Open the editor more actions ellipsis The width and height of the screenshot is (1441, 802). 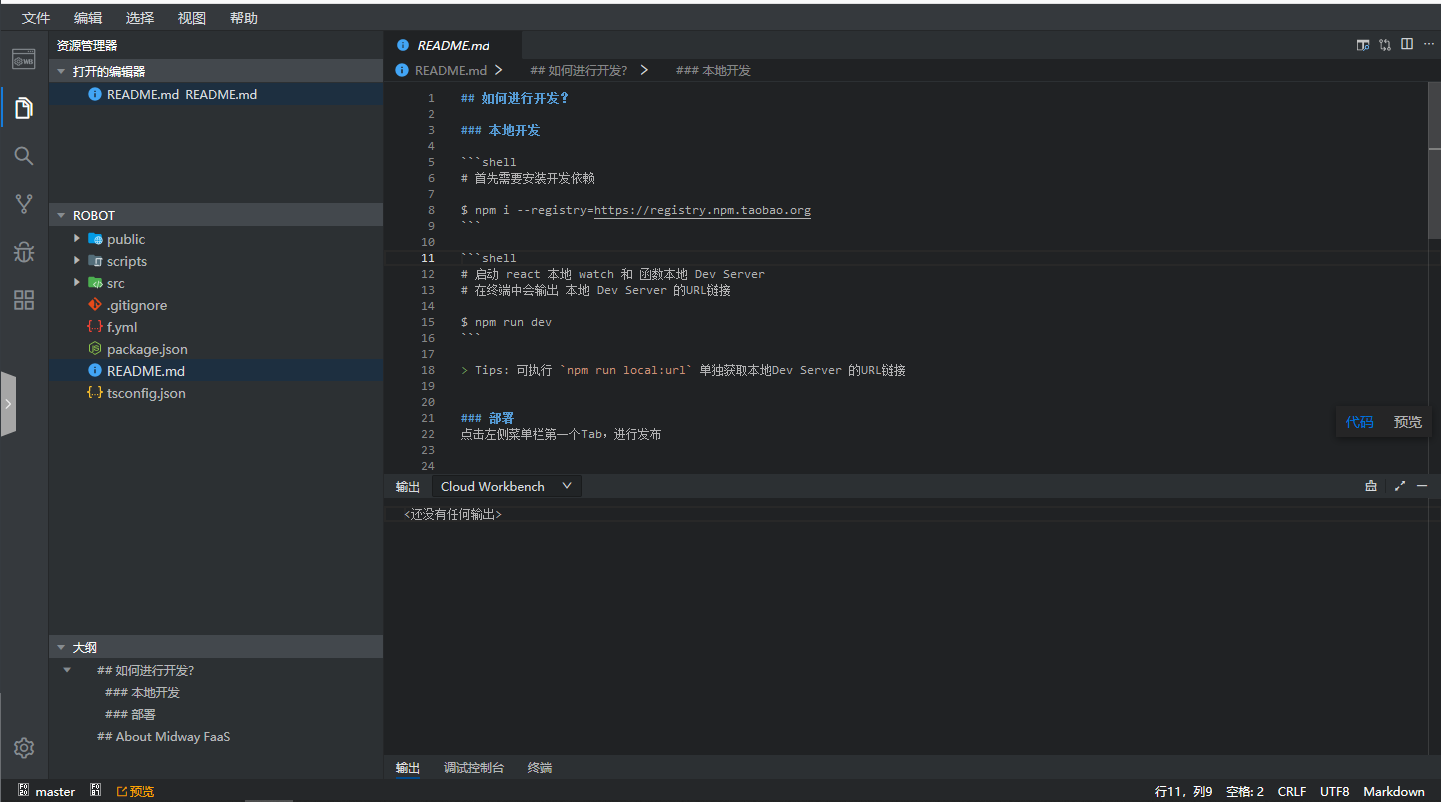(x=1428, y=44)
